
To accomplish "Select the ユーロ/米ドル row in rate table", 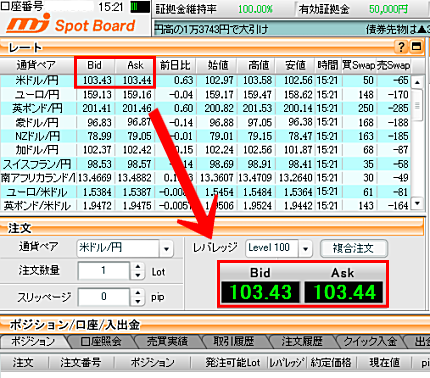I will tap(206, 192).
